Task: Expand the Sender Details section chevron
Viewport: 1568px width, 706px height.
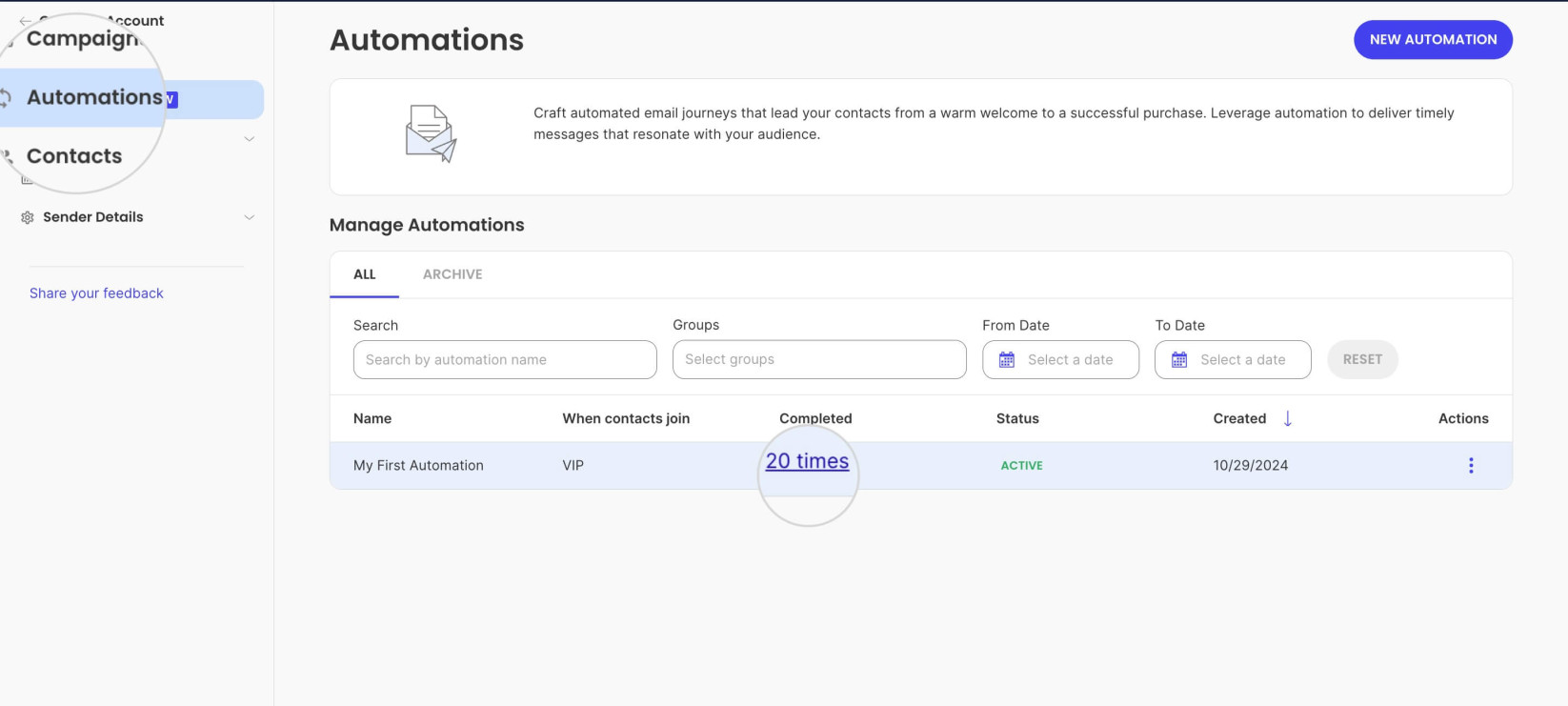Action: (x=250, y=217)
